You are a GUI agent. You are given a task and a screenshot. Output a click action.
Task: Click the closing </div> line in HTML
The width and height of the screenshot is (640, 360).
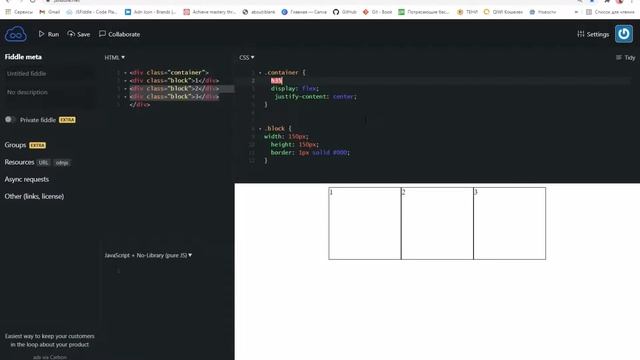click(140, 105)
